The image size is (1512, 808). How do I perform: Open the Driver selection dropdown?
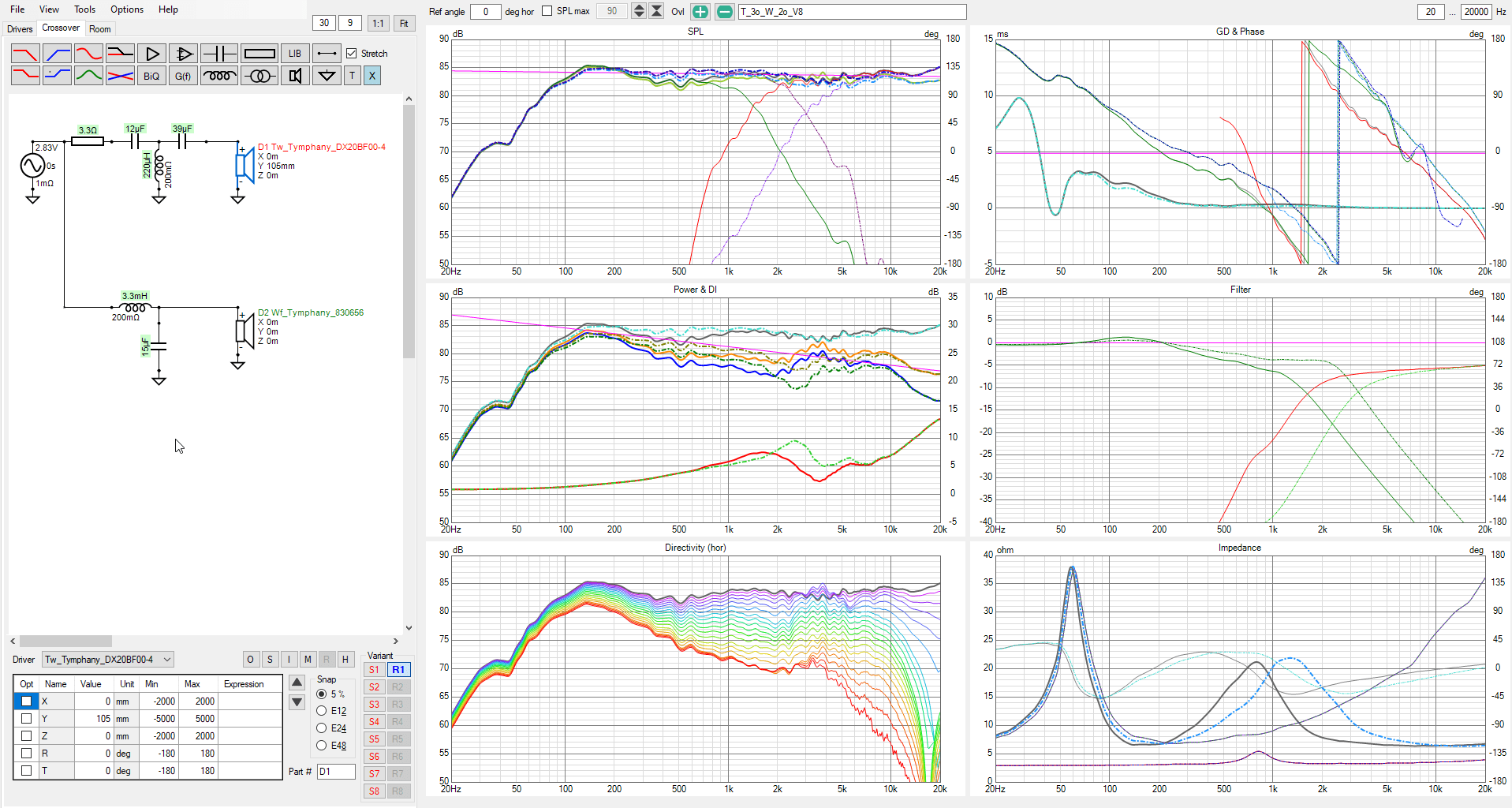[x=107, y=660]
